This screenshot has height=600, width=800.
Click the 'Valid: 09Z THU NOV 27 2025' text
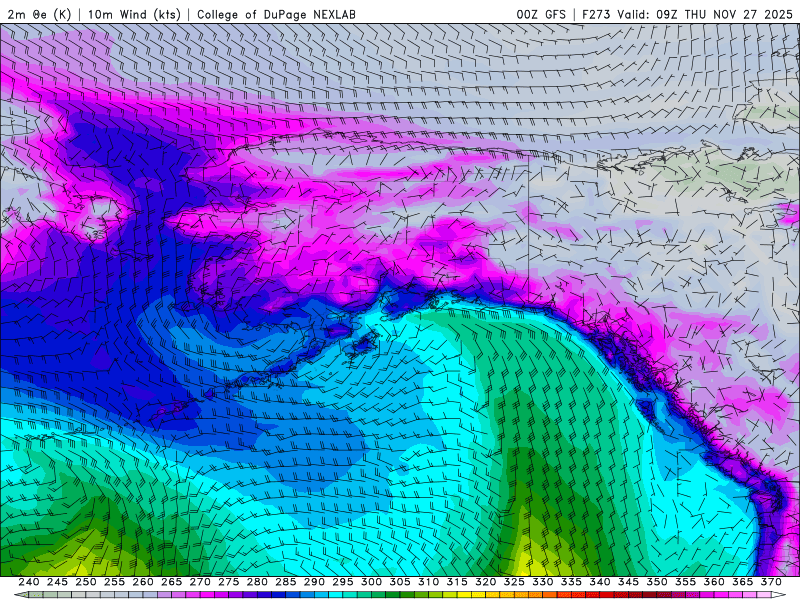[705, 14]
